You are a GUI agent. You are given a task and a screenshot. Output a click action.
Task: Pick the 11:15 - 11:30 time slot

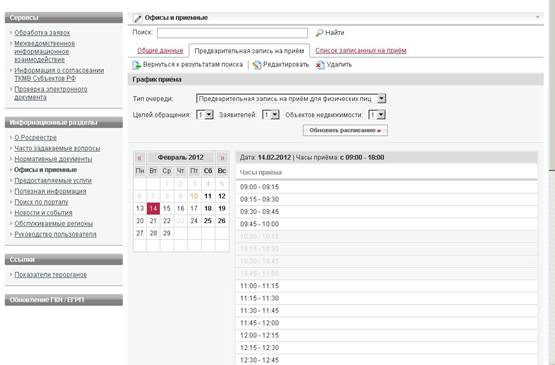[x=387, y=298]
